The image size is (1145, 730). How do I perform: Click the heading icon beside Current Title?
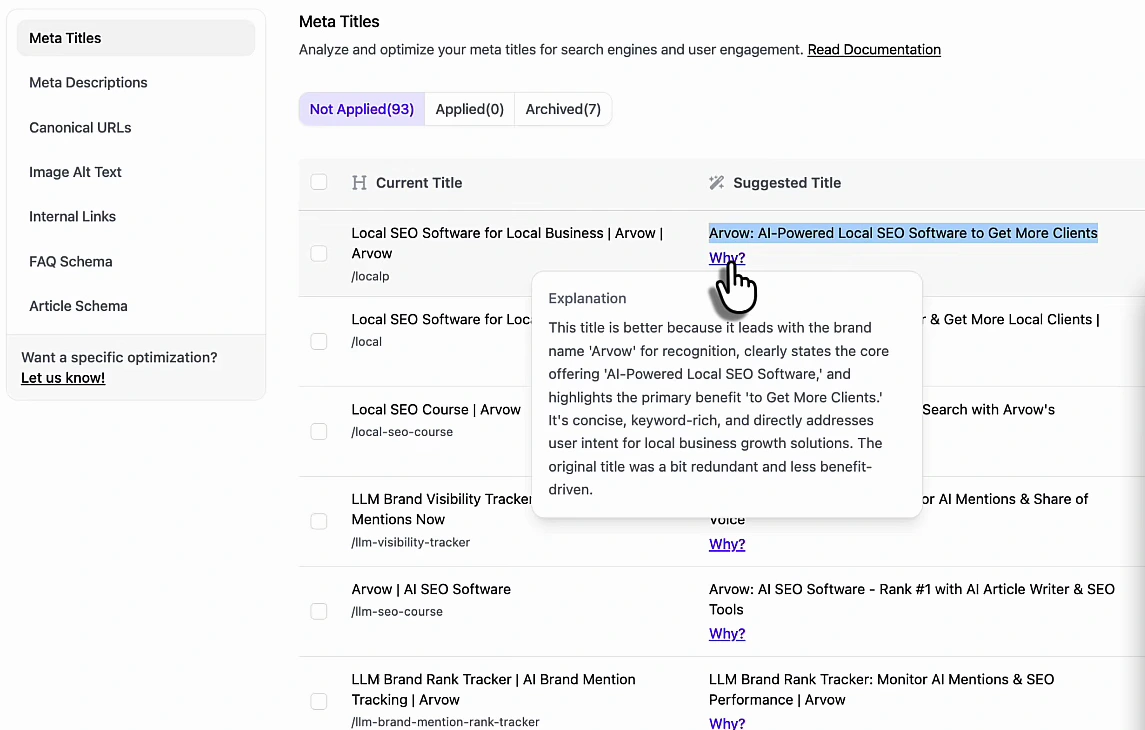[x=359, y=182]
